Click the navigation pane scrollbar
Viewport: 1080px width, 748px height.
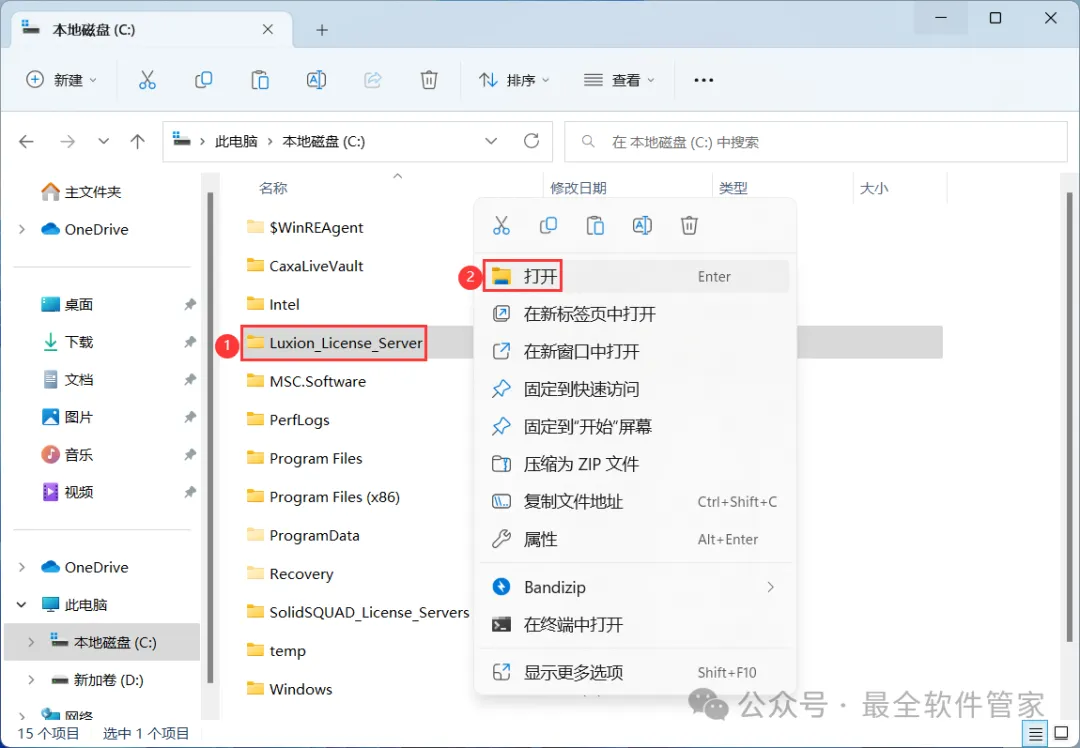209,437
